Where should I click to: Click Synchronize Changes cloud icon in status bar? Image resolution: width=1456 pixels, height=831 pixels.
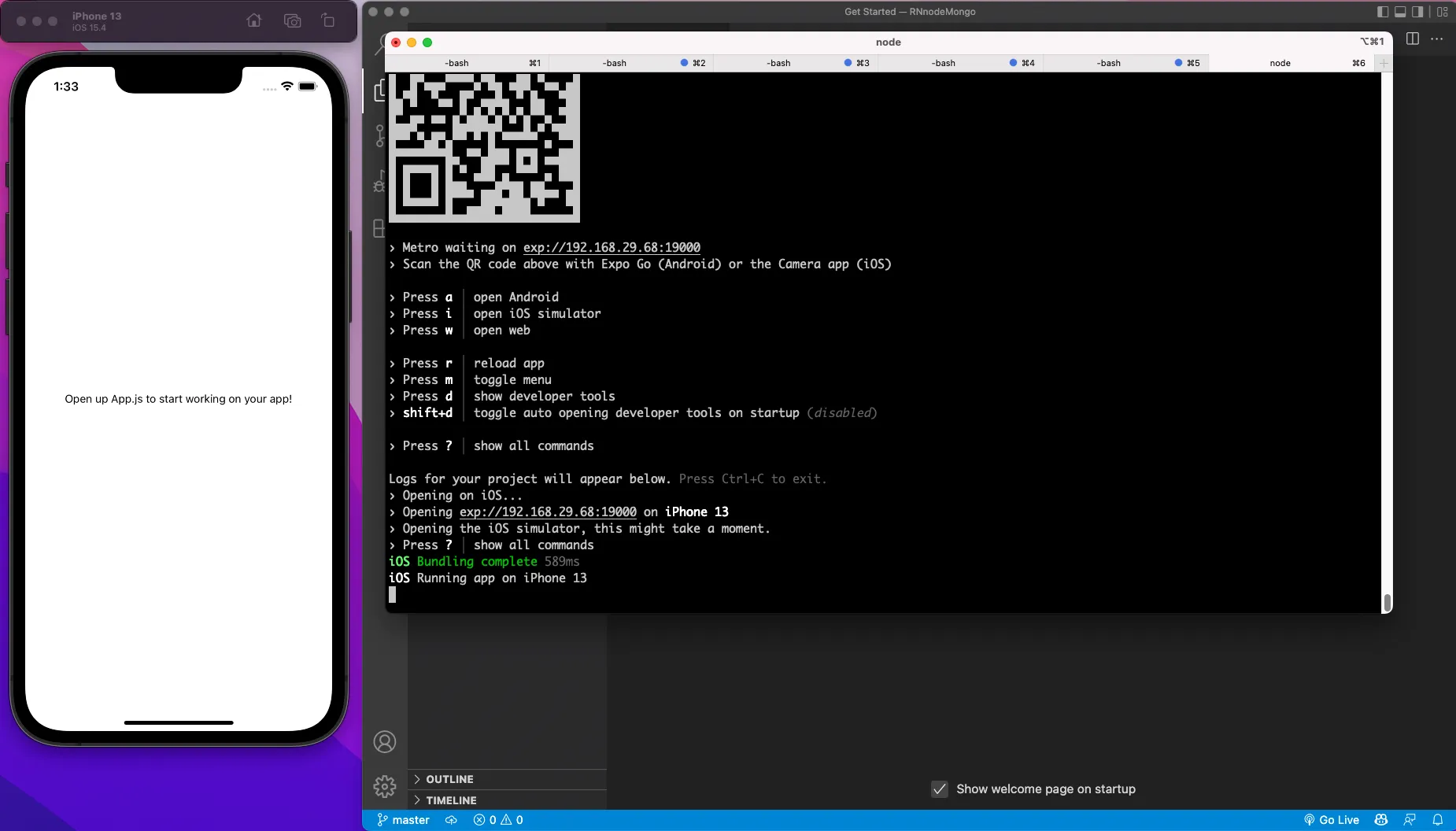tap(451, 820)
